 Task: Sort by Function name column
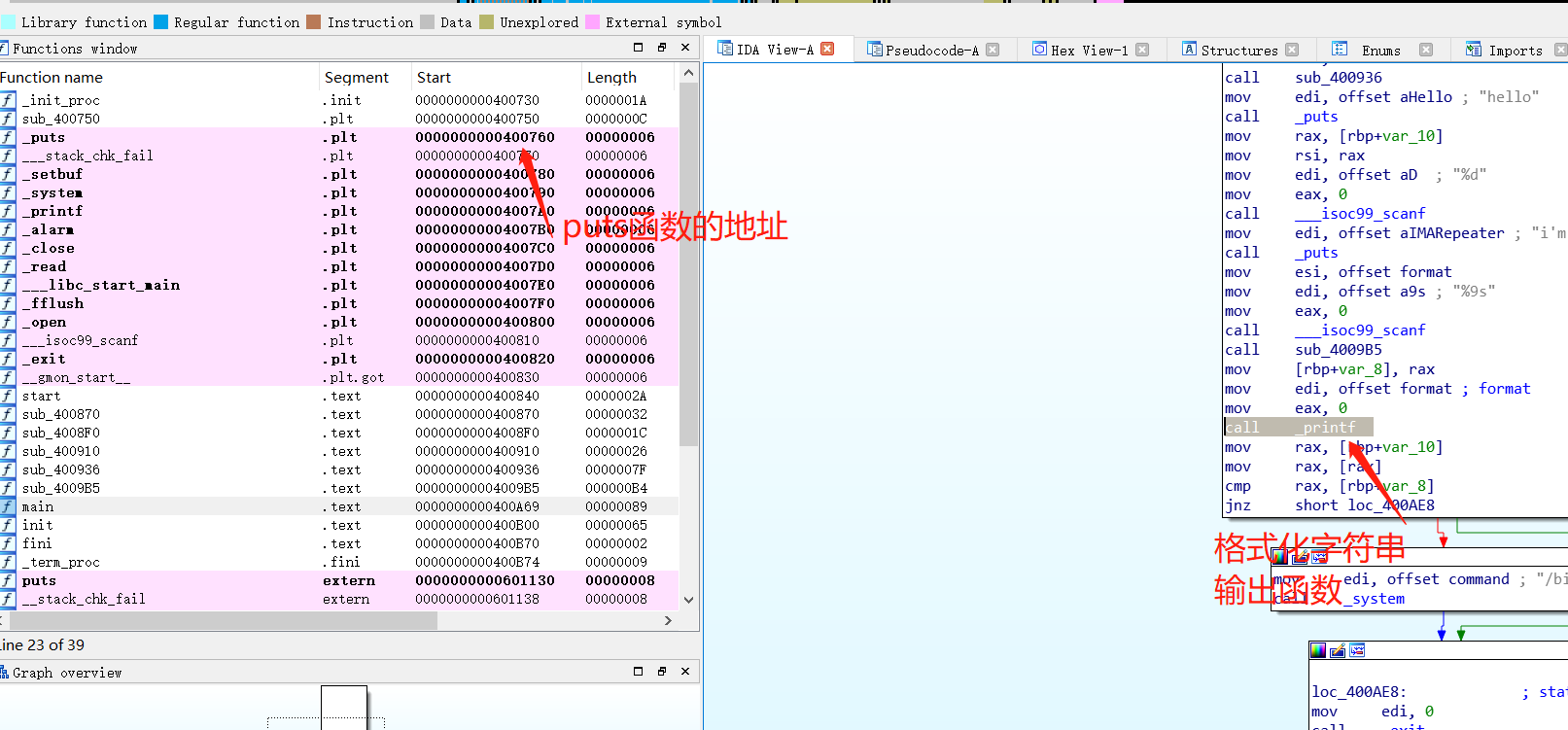pyautogui.click(x=159, y=77)
